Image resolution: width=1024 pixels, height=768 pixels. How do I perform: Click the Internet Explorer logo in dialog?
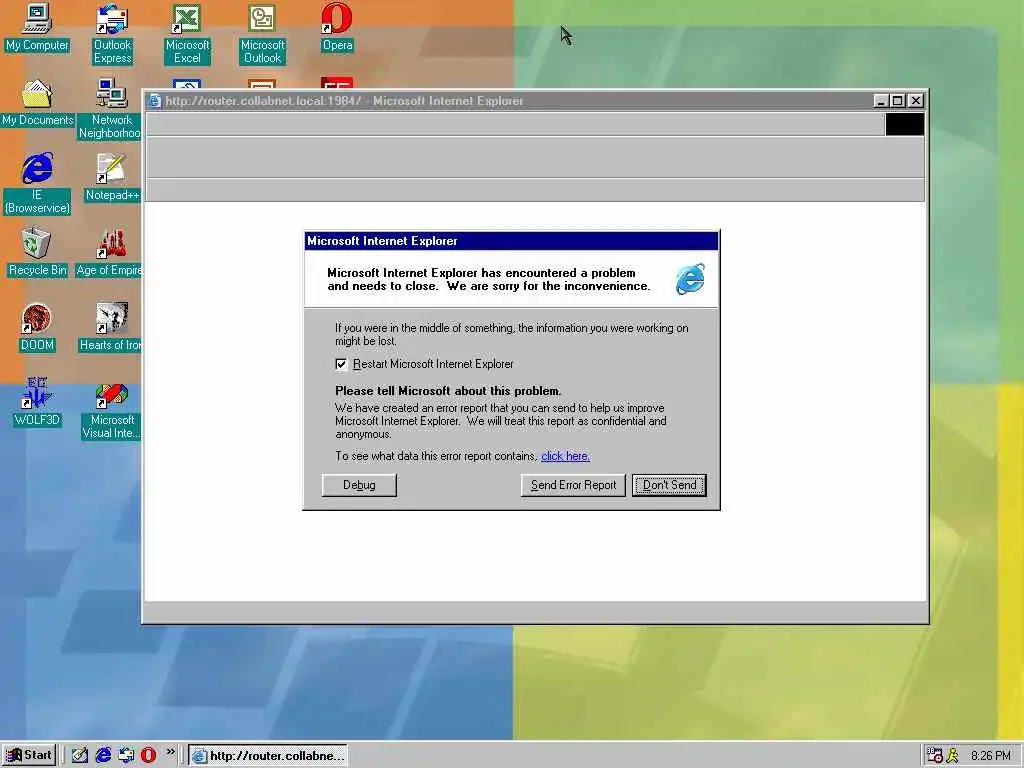click(x=690, y=280)
